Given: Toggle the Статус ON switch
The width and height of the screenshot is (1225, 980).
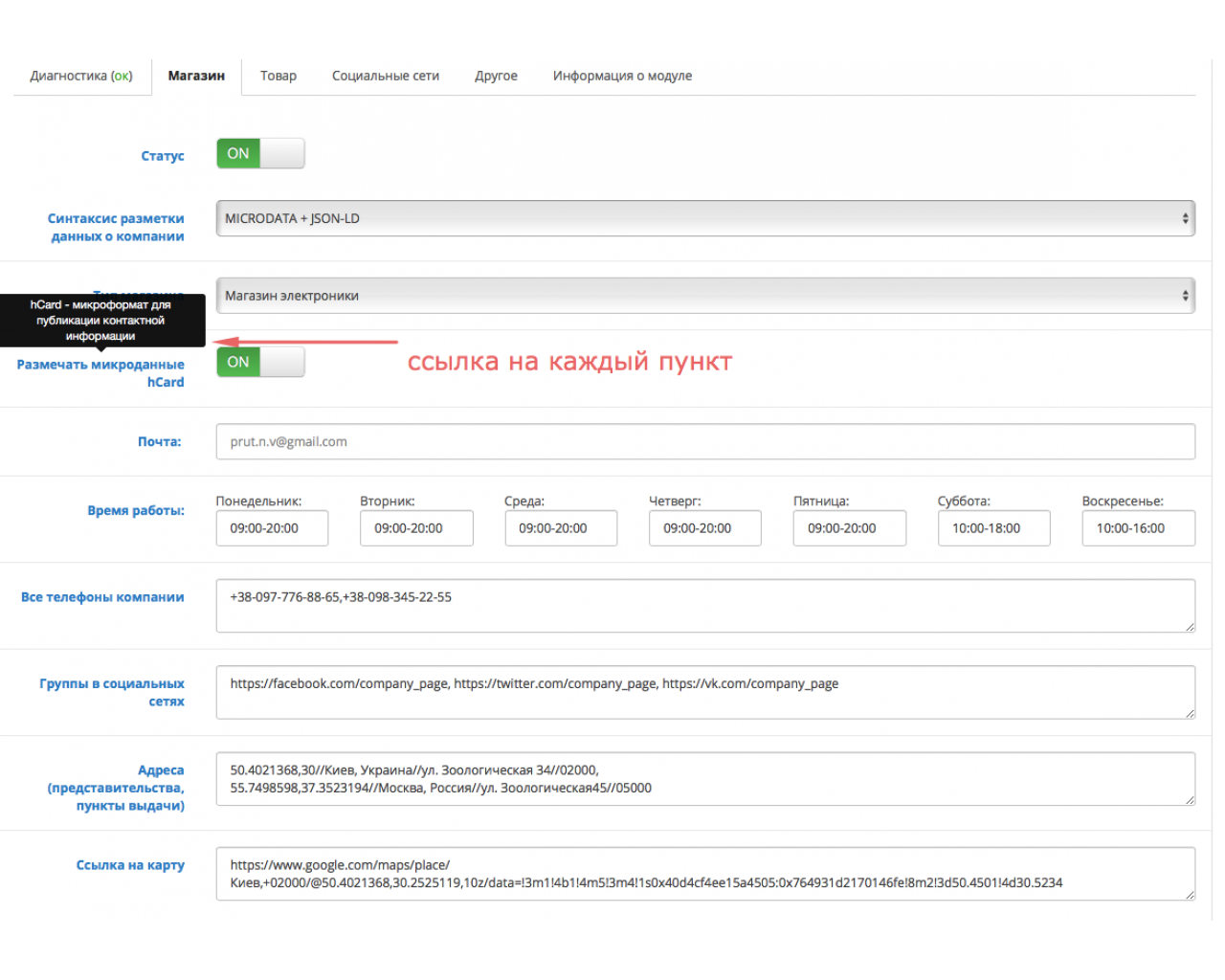Looking at the screenshot, I should tap(260, 153).
